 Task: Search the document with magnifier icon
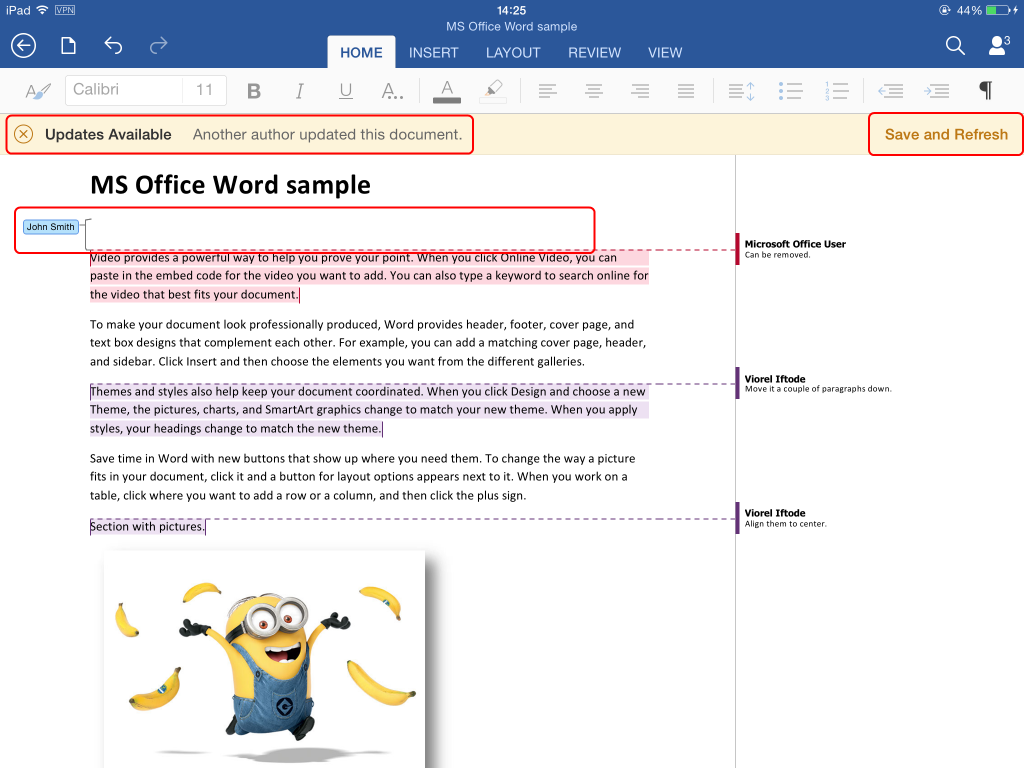click(x=955, y=45)
